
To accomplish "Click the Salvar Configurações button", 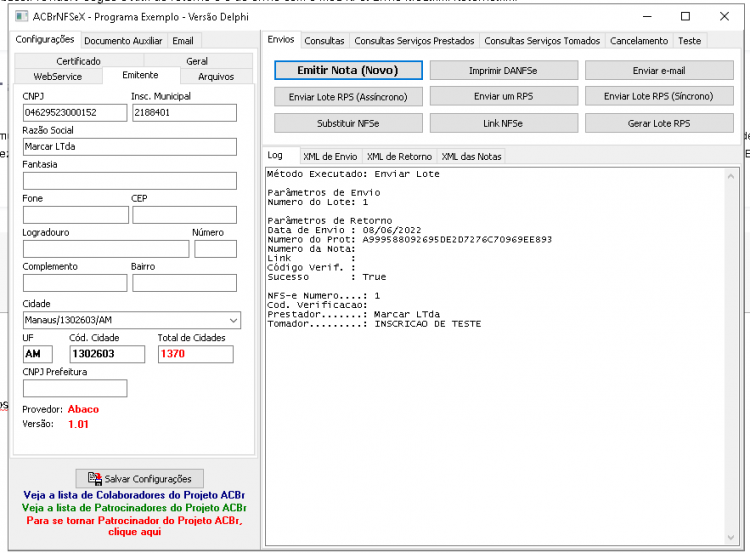I will pyautogui.click(x=140, y=478).
